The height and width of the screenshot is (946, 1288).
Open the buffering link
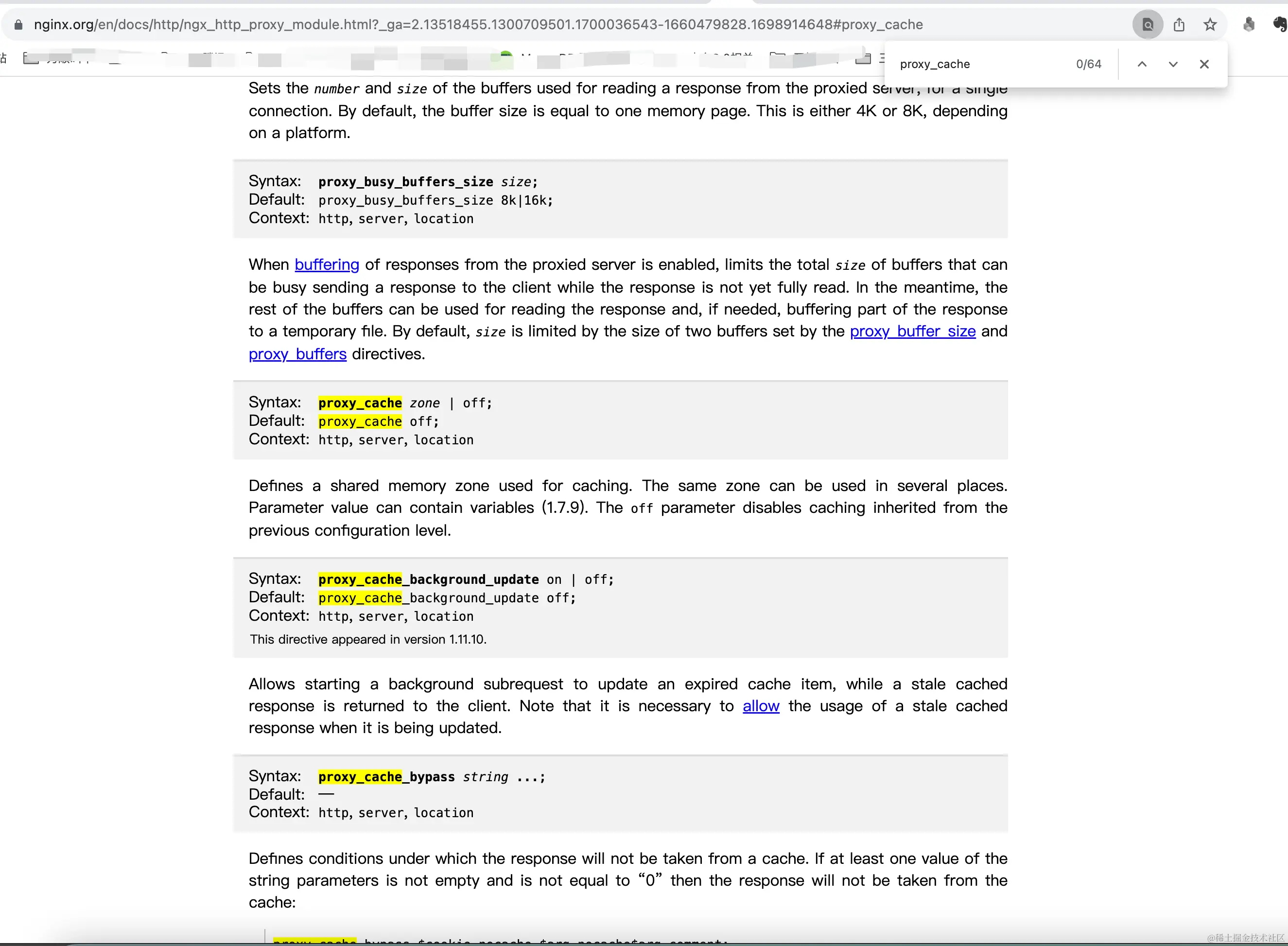click(x=326, y=264)
